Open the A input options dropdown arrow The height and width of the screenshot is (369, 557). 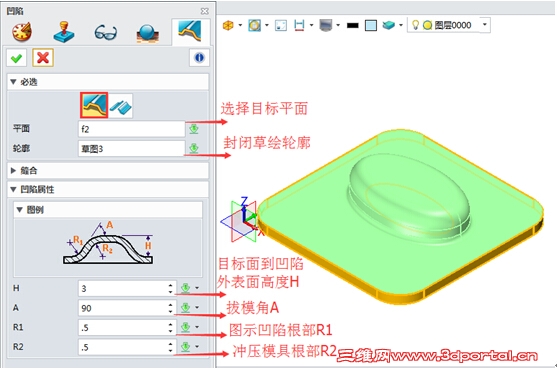tap(197, 308)
